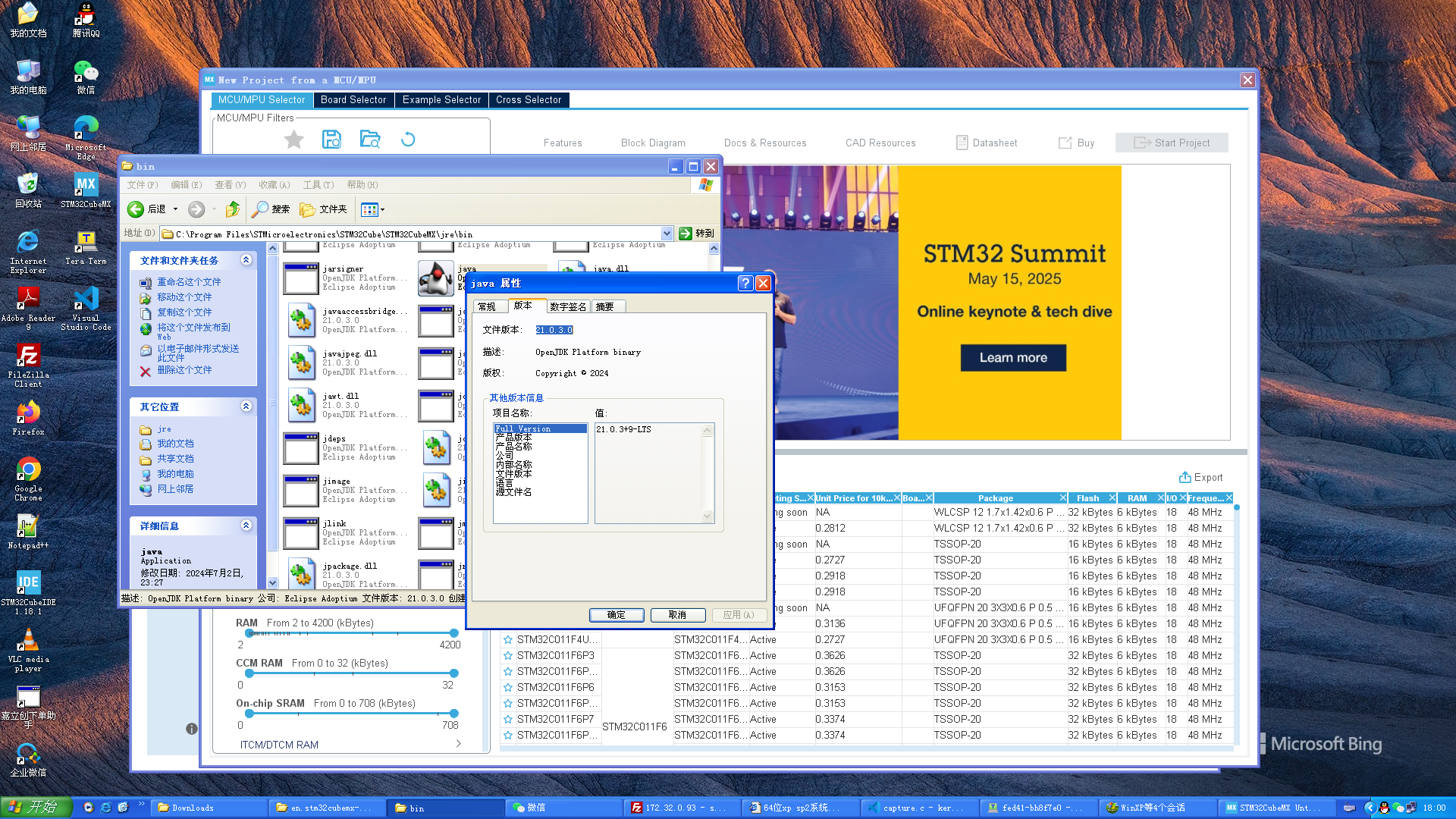Select the jawt.dll file icon
The height and width of the screenshot is (819, 1456).
pyautogui.click(x=301, y=406)
